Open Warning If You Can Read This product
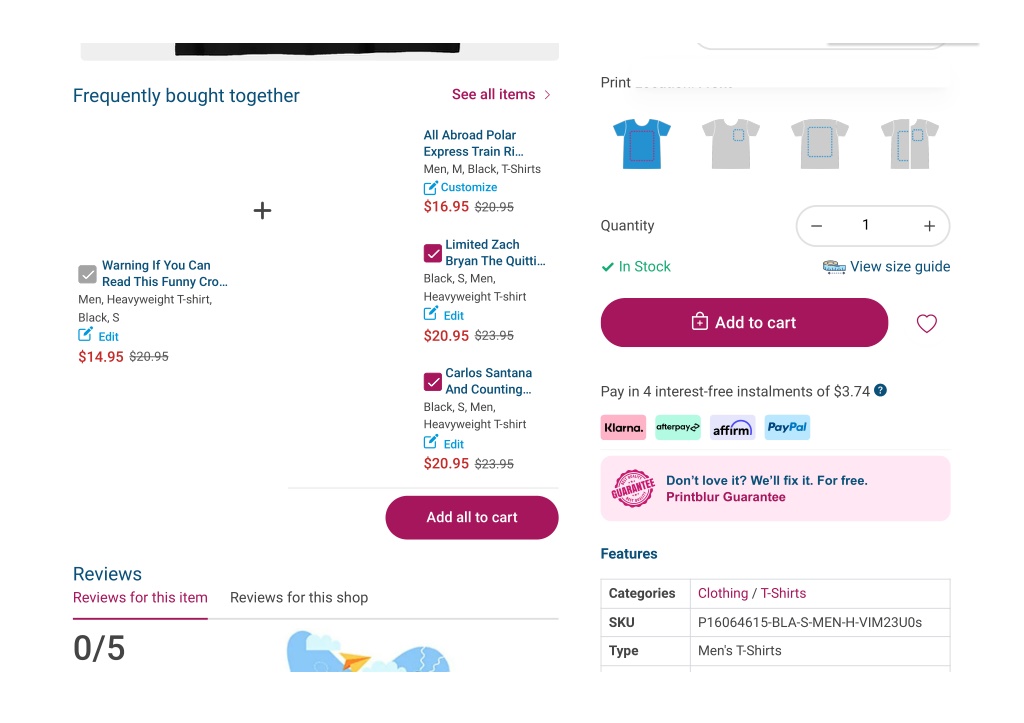 click(x=165, y=274)
